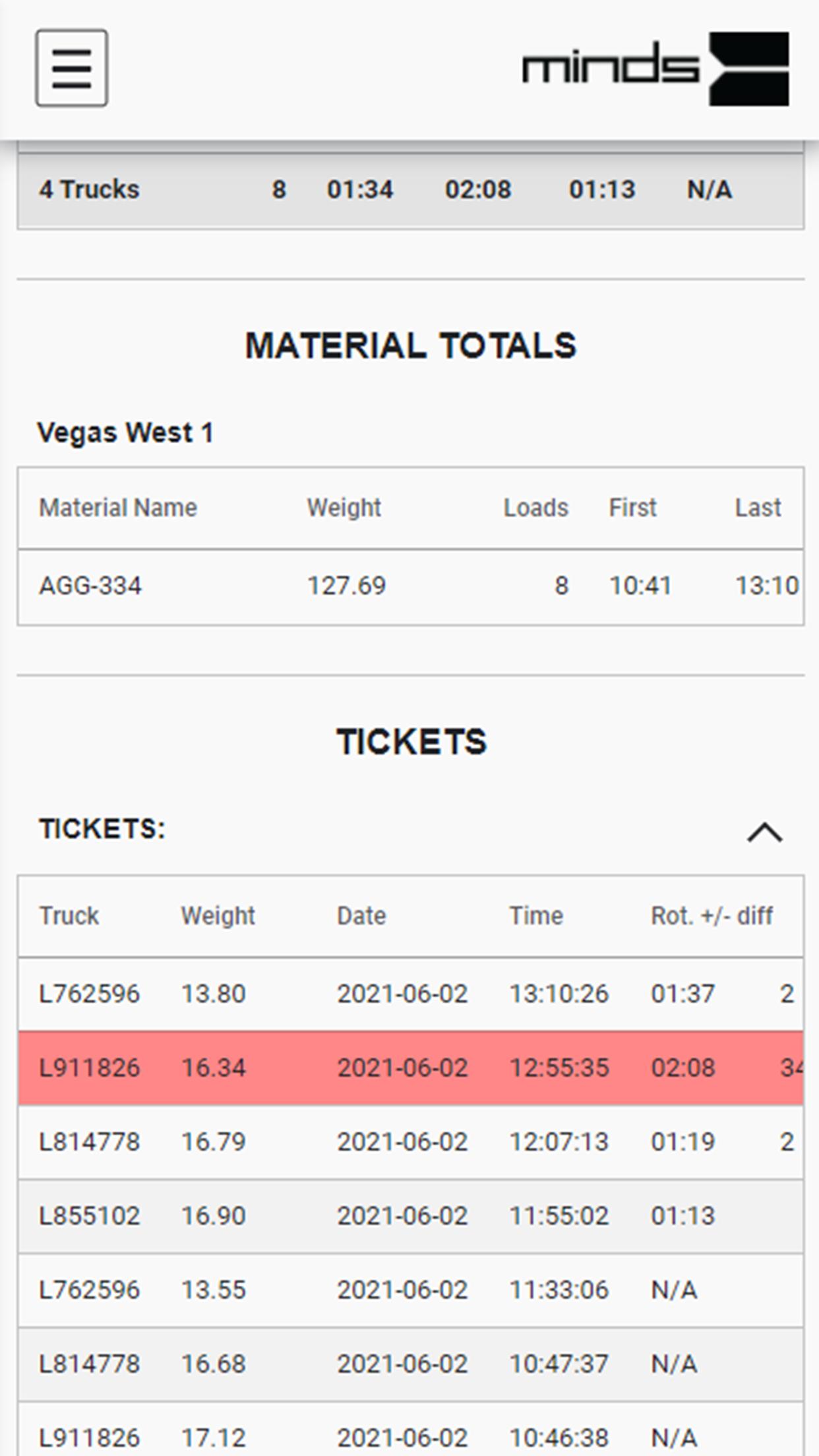Click the First column header
This screenshot has height=1456, width=819.
click(x=632, y=508)
